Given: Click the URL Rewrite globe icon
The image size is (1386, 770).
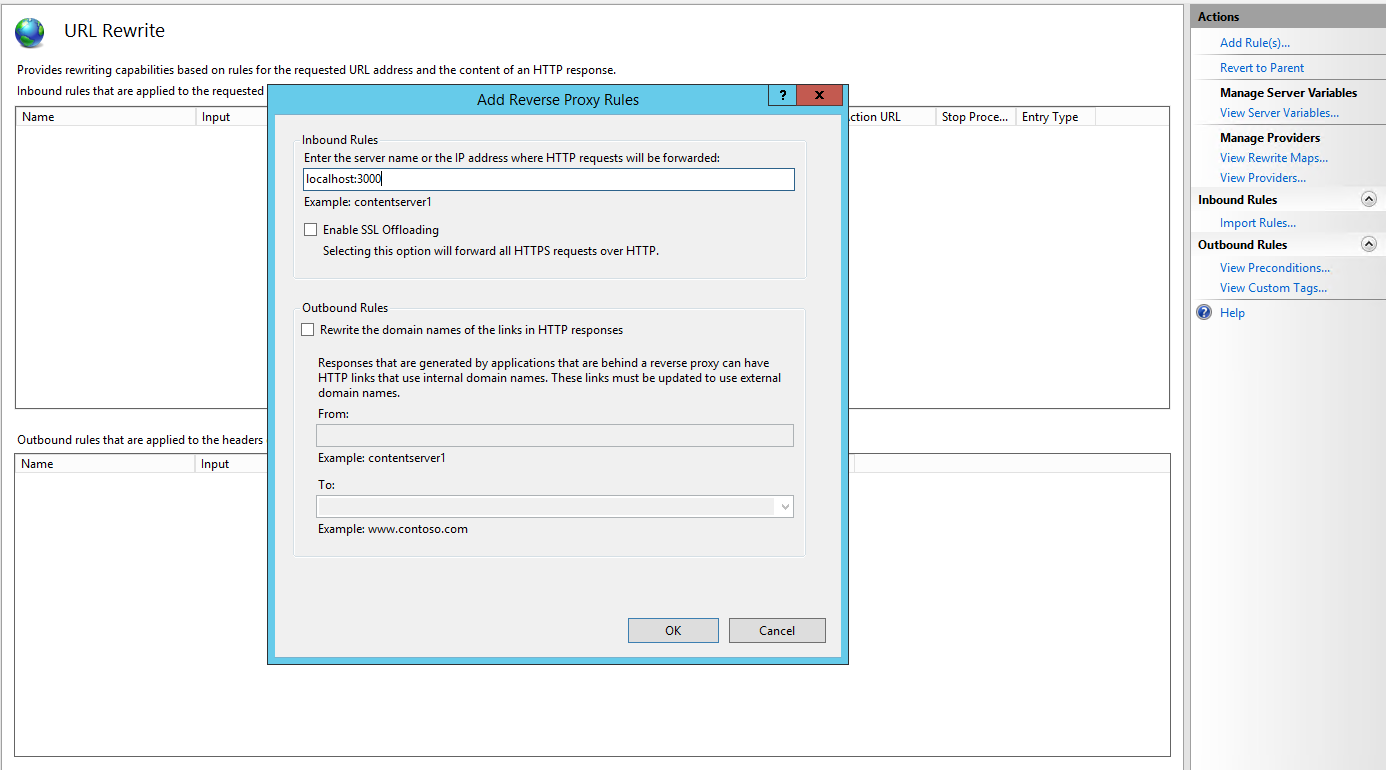Looking at the screenshot, I should (x=29, y=31).
